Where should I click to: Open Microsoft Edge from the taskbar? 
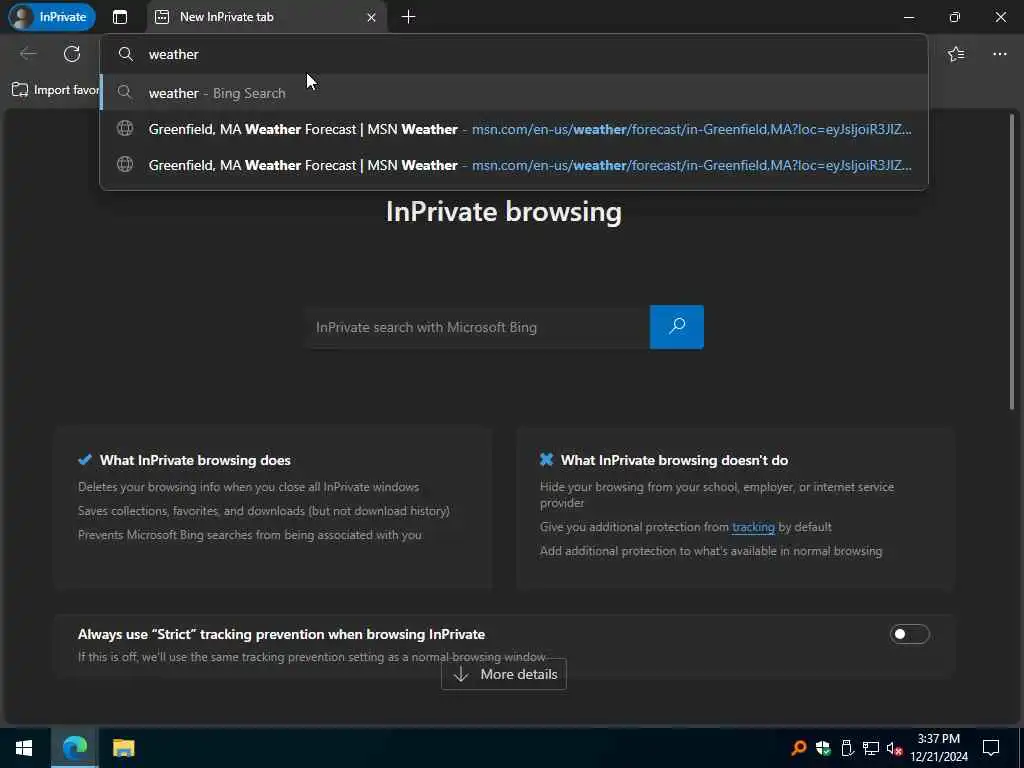tap(74, 748)
